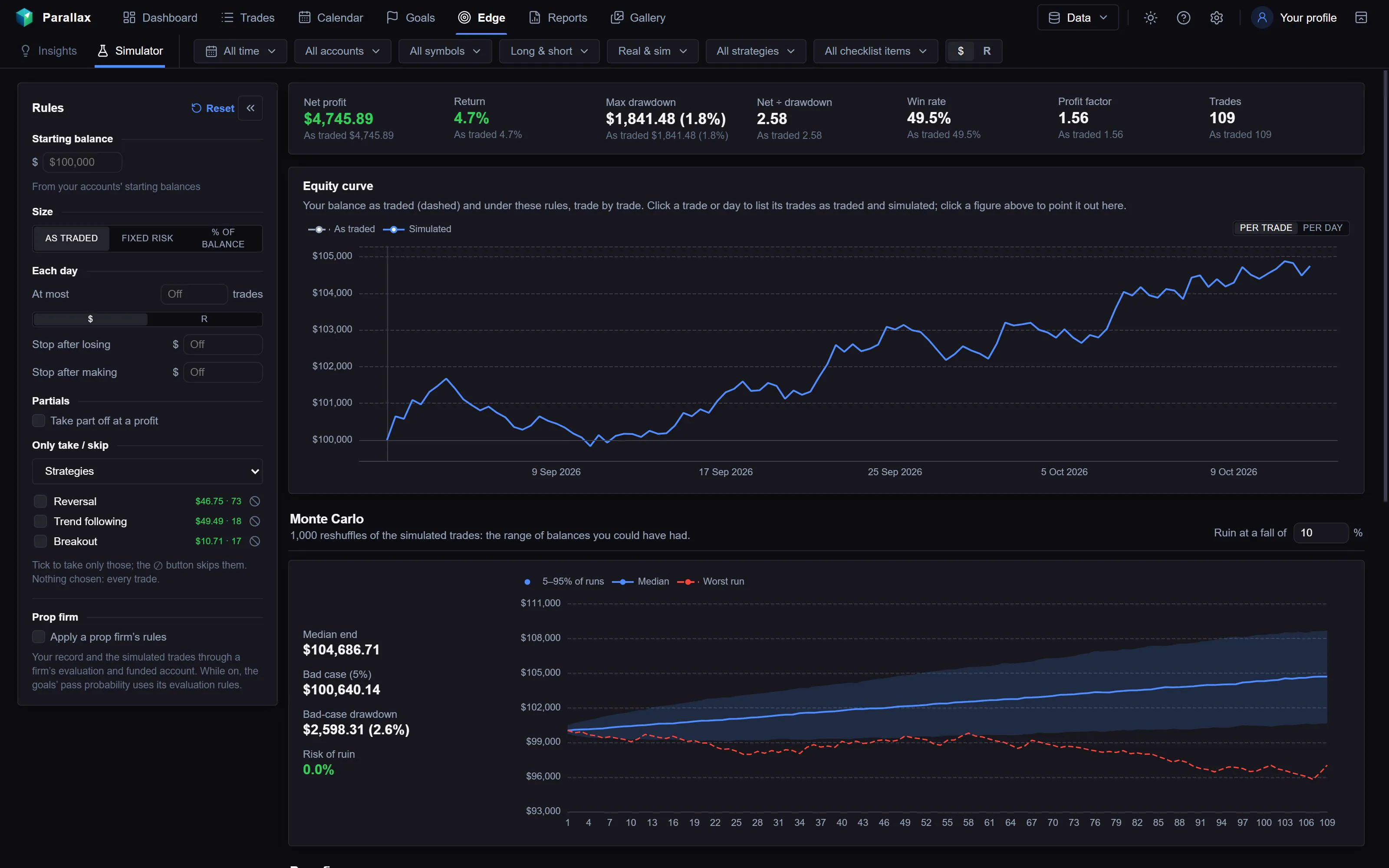Viewport: 1389px width, 868px height.
Task: Skip the Reversal strategy with its skip icon
Action: tap(255, 501)
